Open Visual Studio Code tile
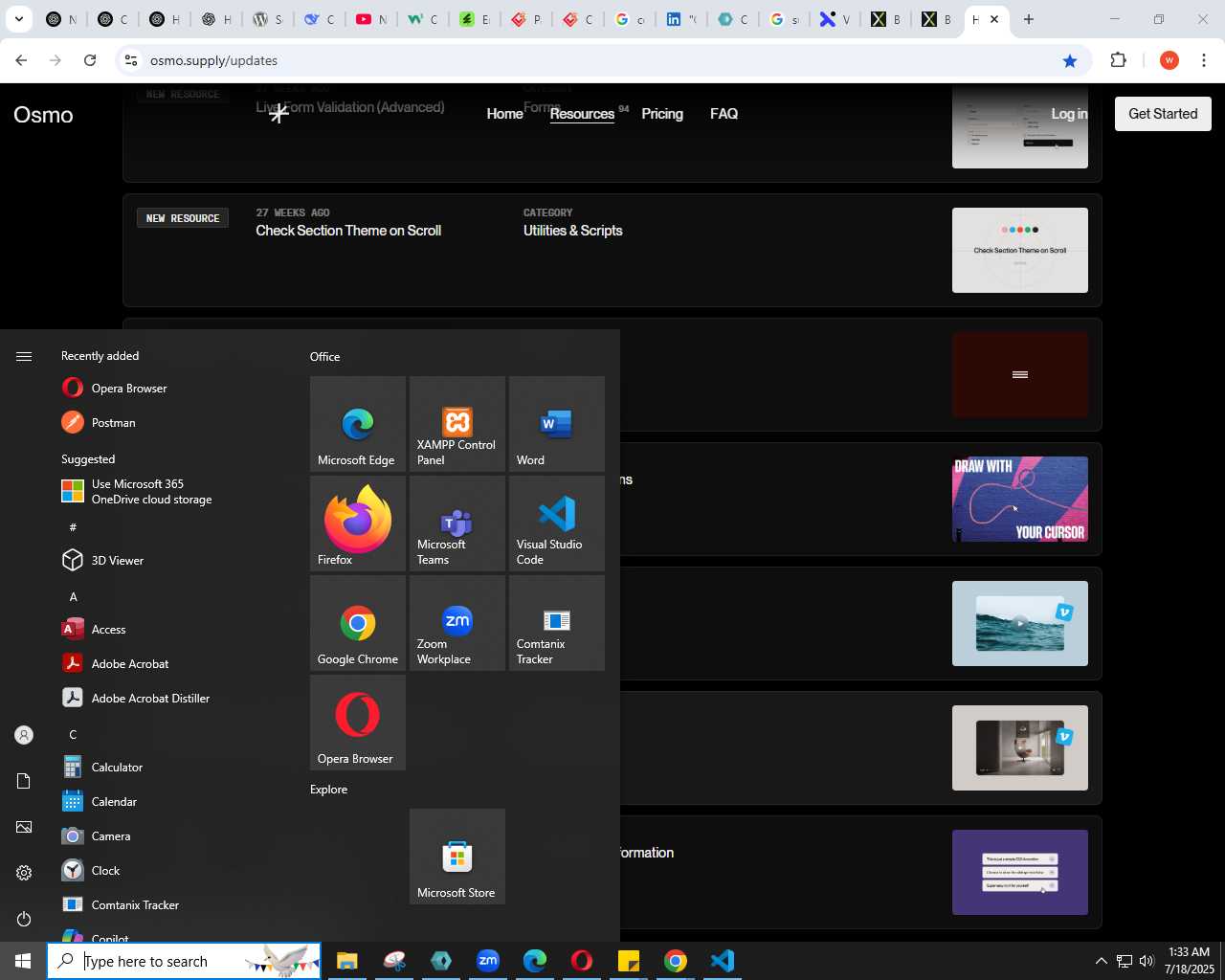Viewport: 1225px width, 980px height. [x=557, y=523]
